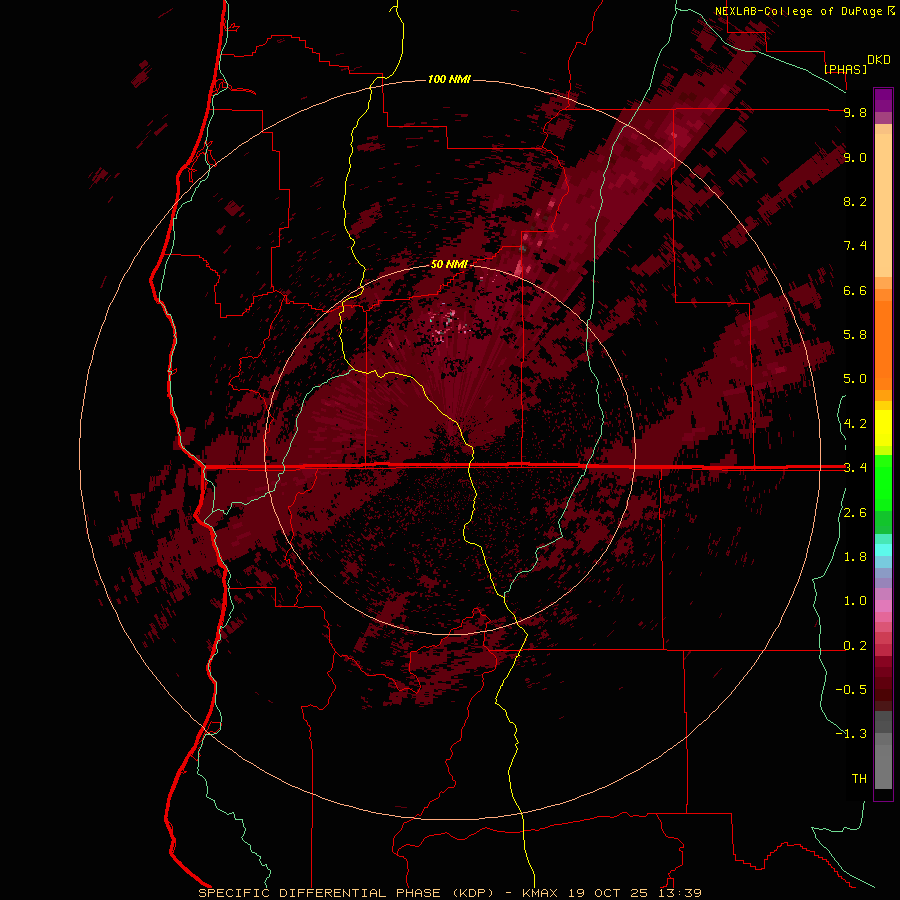Screen dimensions: 900x900
Task: Click the peach band beside the 8.2 label
Action: click(883, 205)
